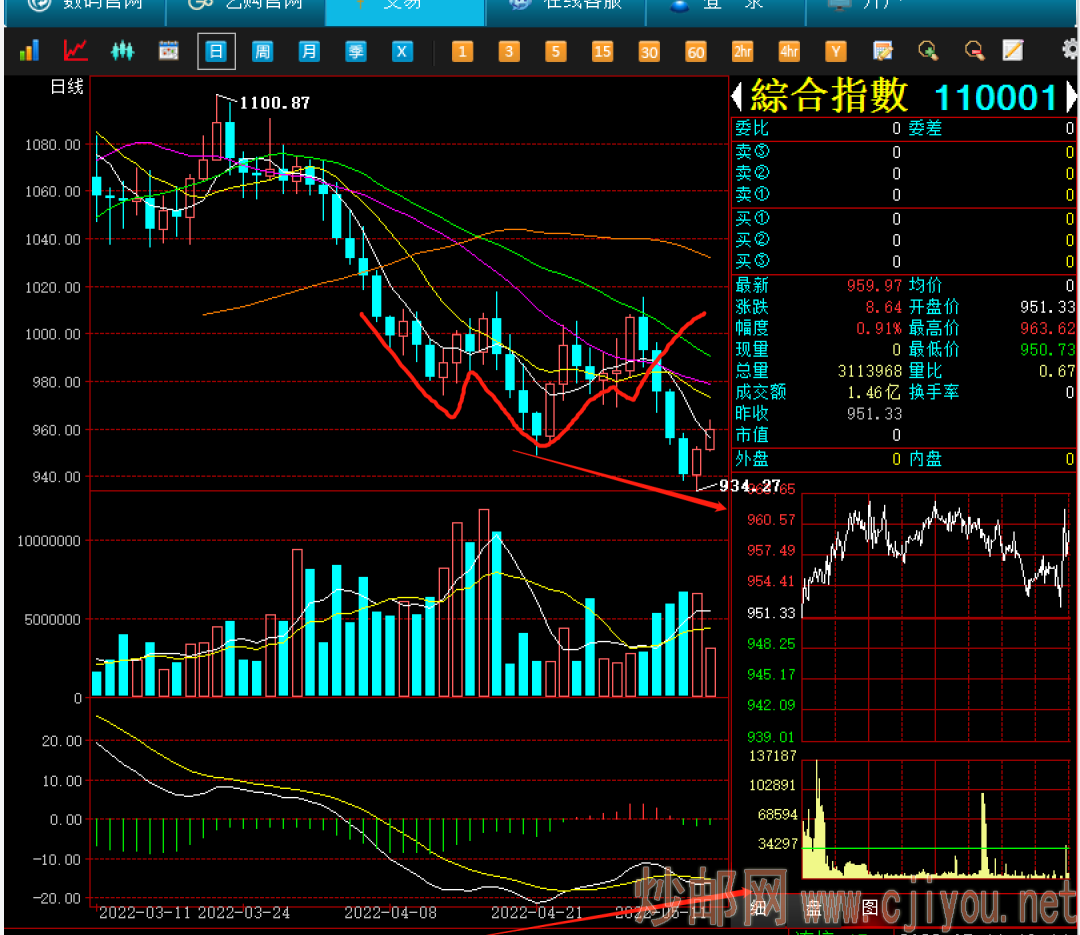
Task: Click the bar chart icon in toolbar
Action: click(30, 51)
